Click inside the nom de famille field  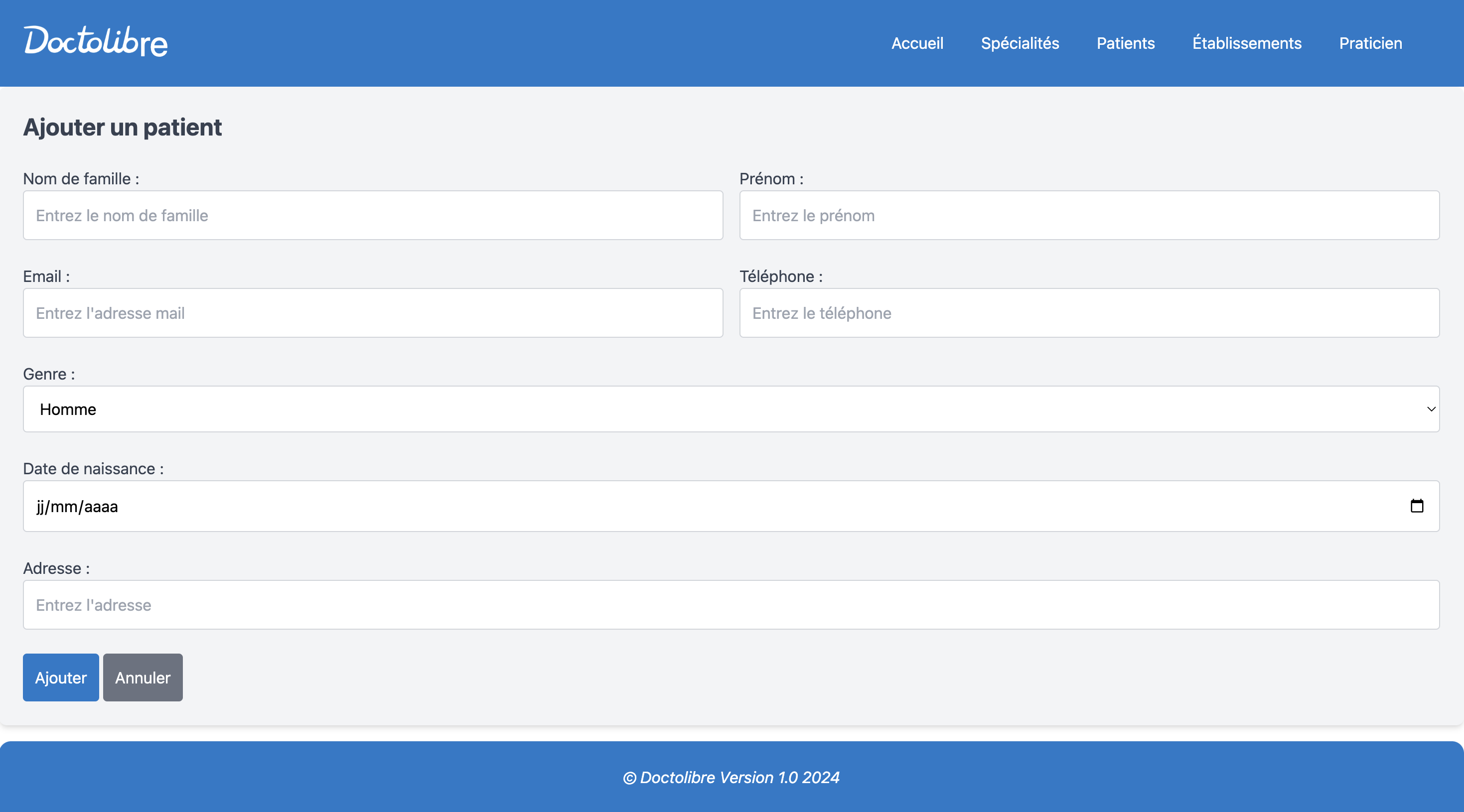373,215
